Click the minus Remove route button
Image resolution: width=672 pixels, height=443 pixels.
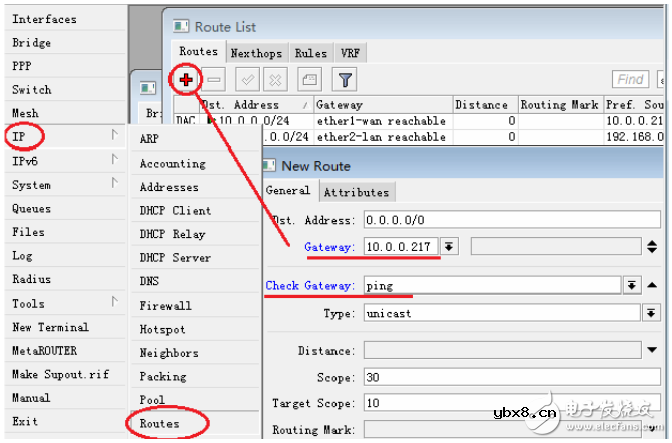coord(215,79)
